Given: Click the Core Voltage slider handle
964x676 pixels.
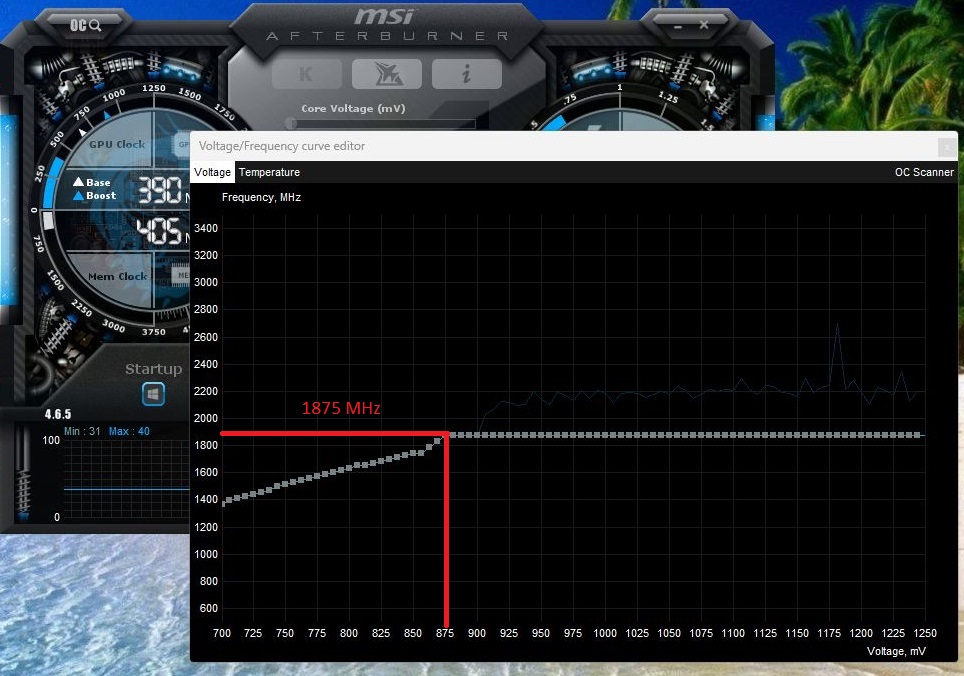Looking at the screenshot, I should pyautogui.click(x=291, y=124).
